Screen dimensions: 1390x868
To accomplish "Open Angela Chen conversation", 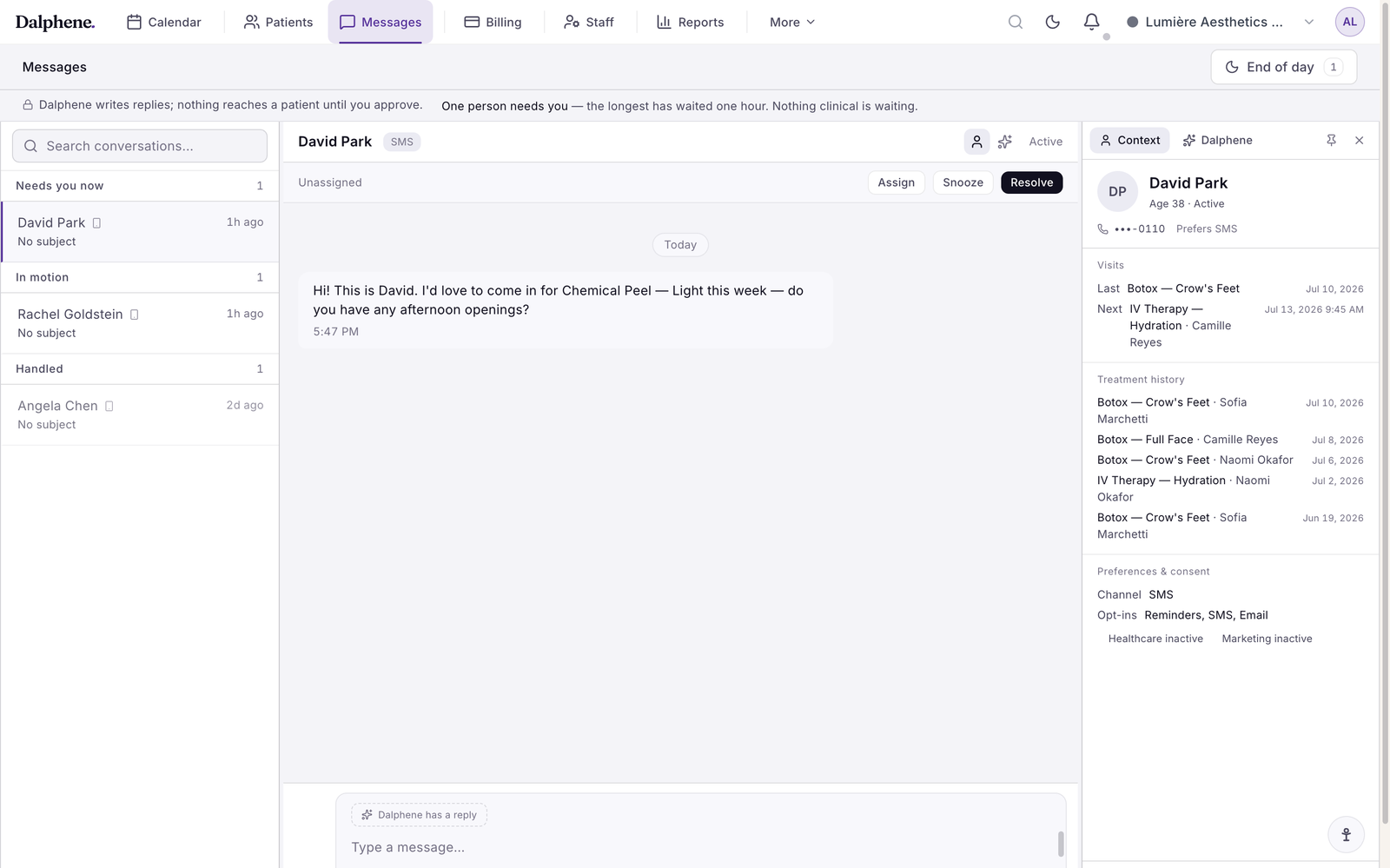I will [x=140, y=414].
